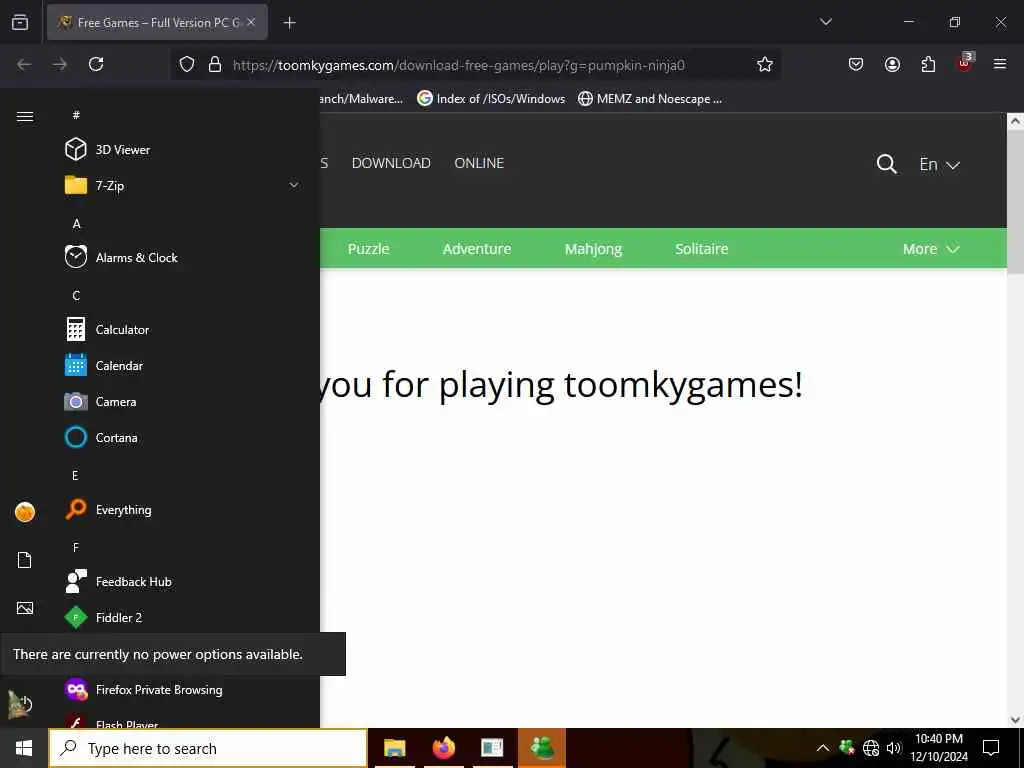This screenshot has height=768, width=1024.
Task: Open the site search magnifier
Action: pos(886,164)
